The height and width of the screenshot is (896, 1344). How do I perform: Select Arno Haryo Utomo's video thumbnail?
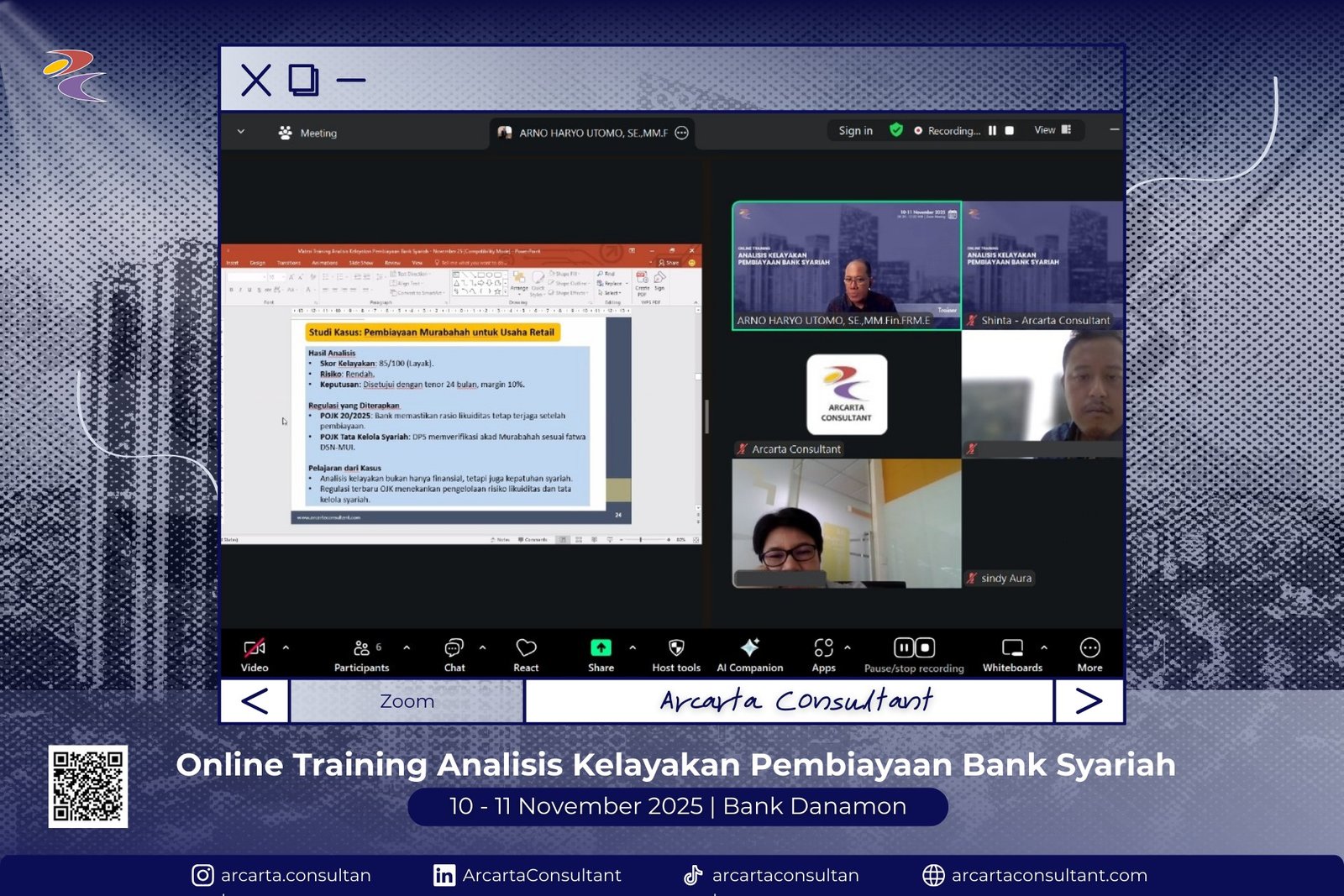[846, 265]
